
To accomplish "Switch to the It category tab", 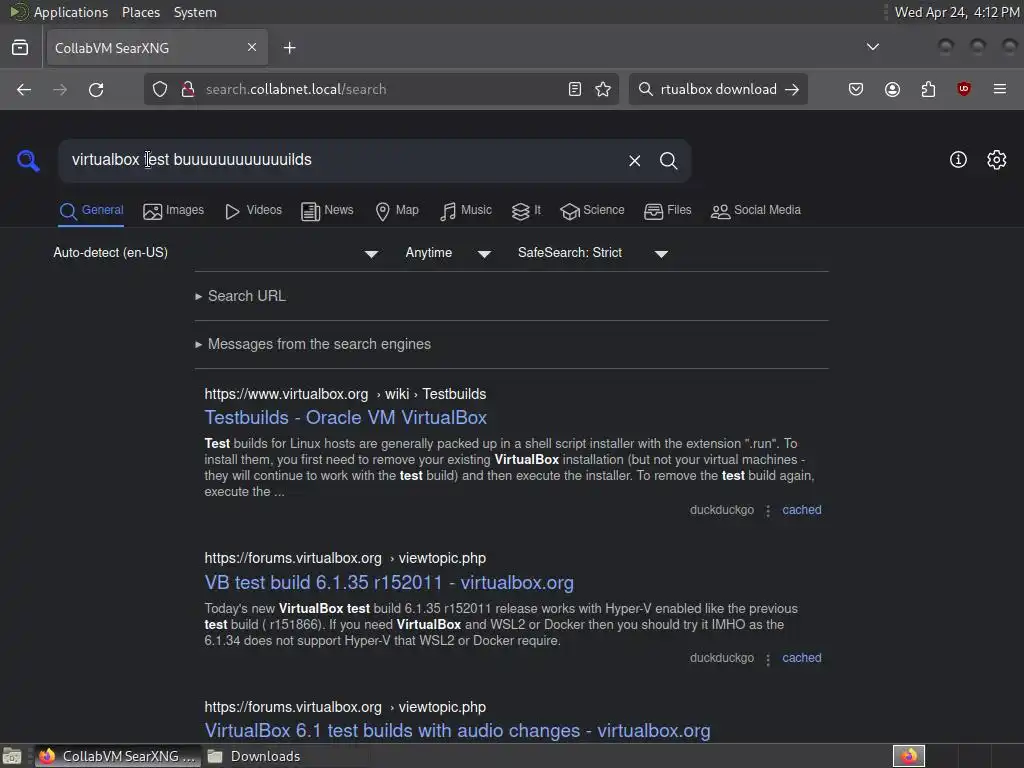I will (x=526, y=210).
